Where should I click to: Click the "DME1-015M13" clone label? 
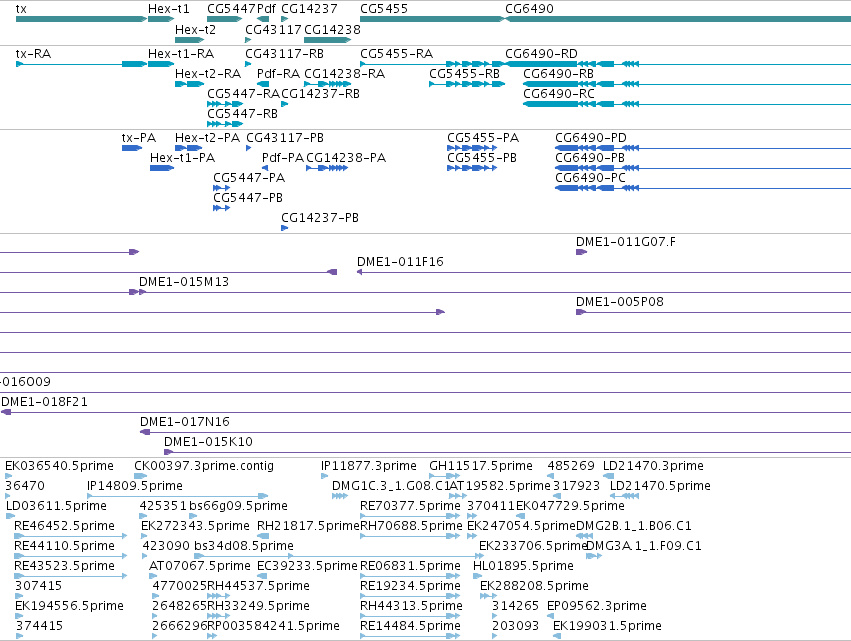184,282
